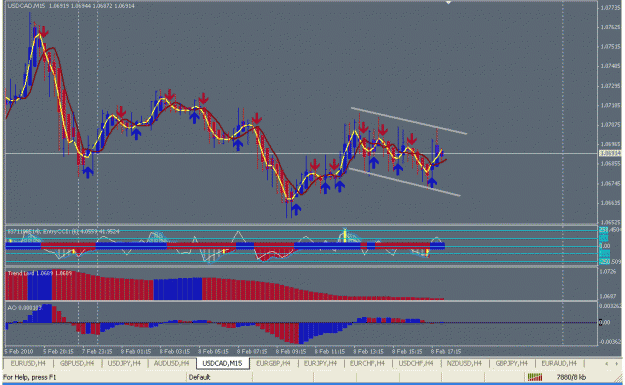Open the USDCHF,H4 chart tab
This screenshot has width=625, height=385.
coord(415,363)
